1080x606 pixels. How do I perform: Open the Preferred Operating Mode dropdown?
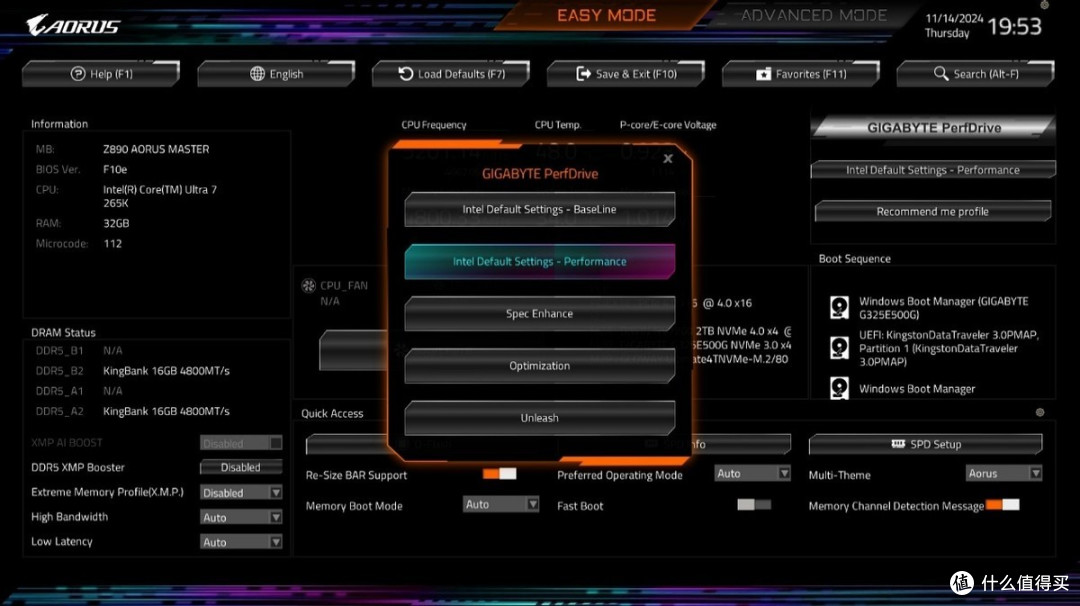coord(753,473)
